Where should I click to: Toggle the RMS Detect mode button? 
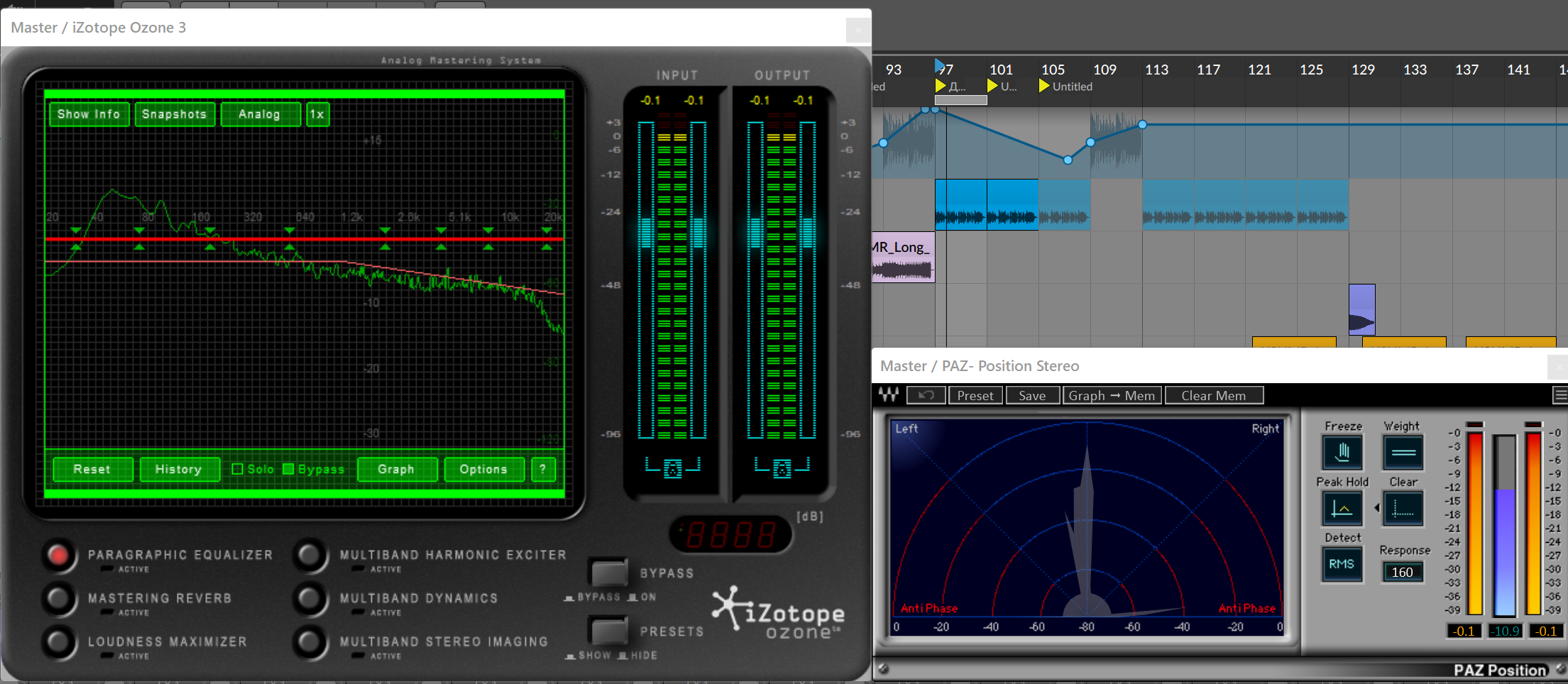[1342, 564]
